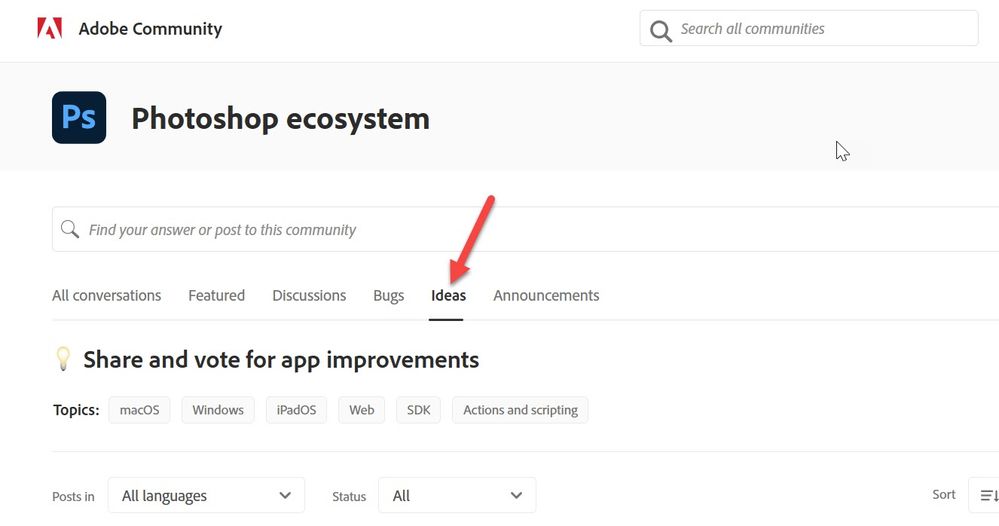
Task: Select the Ideas tab
Action: tap(448, 296)
